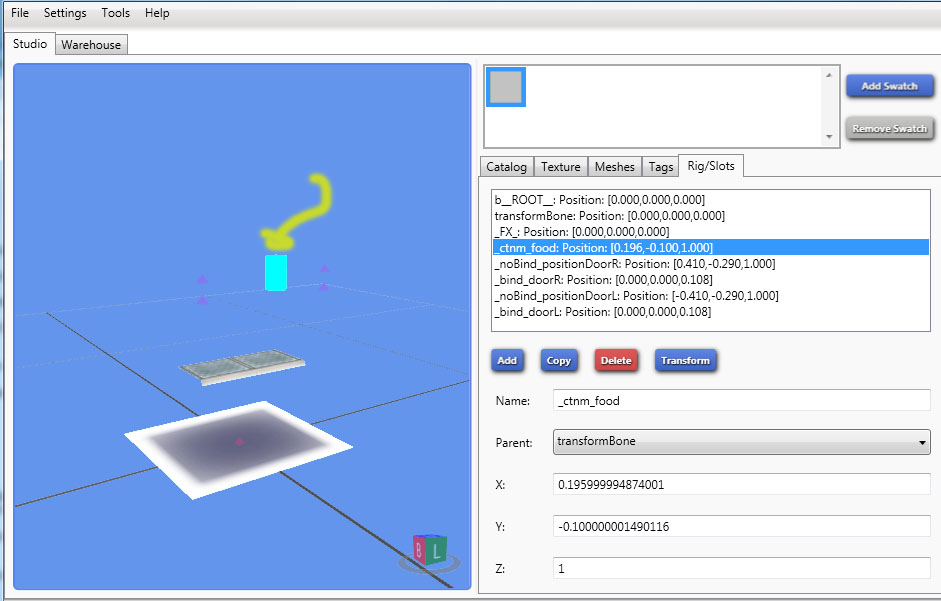
Task: Select the Rig/Slots tab
Action: pos(711,166)
